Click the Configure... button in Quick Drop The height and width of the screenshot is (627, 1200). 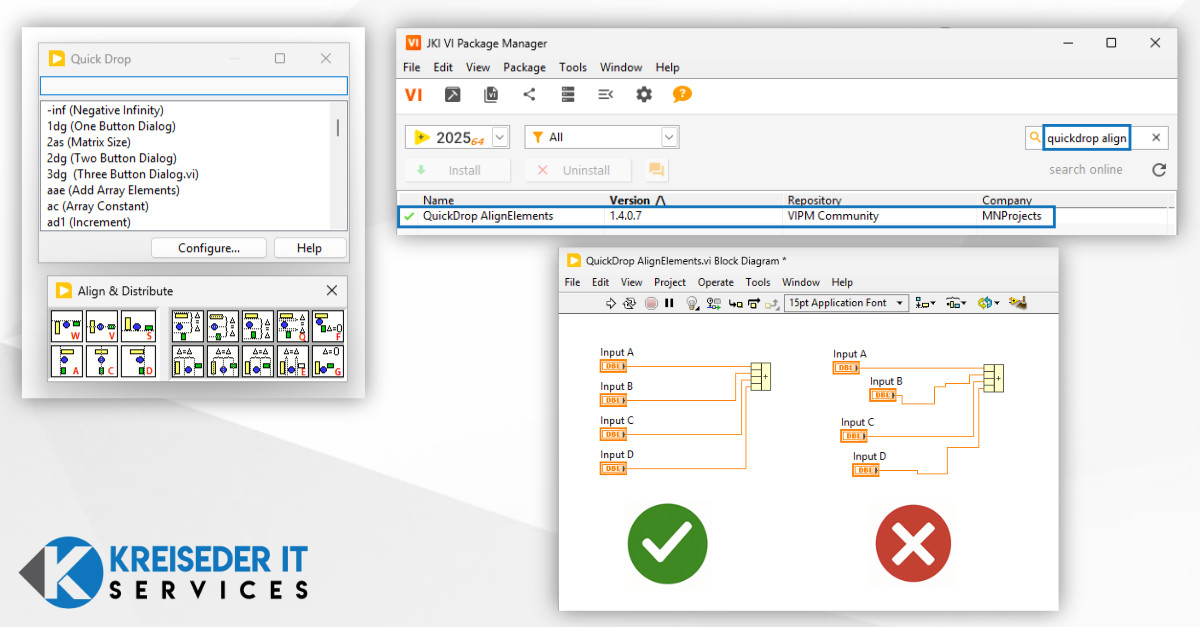tap(209, 248)
